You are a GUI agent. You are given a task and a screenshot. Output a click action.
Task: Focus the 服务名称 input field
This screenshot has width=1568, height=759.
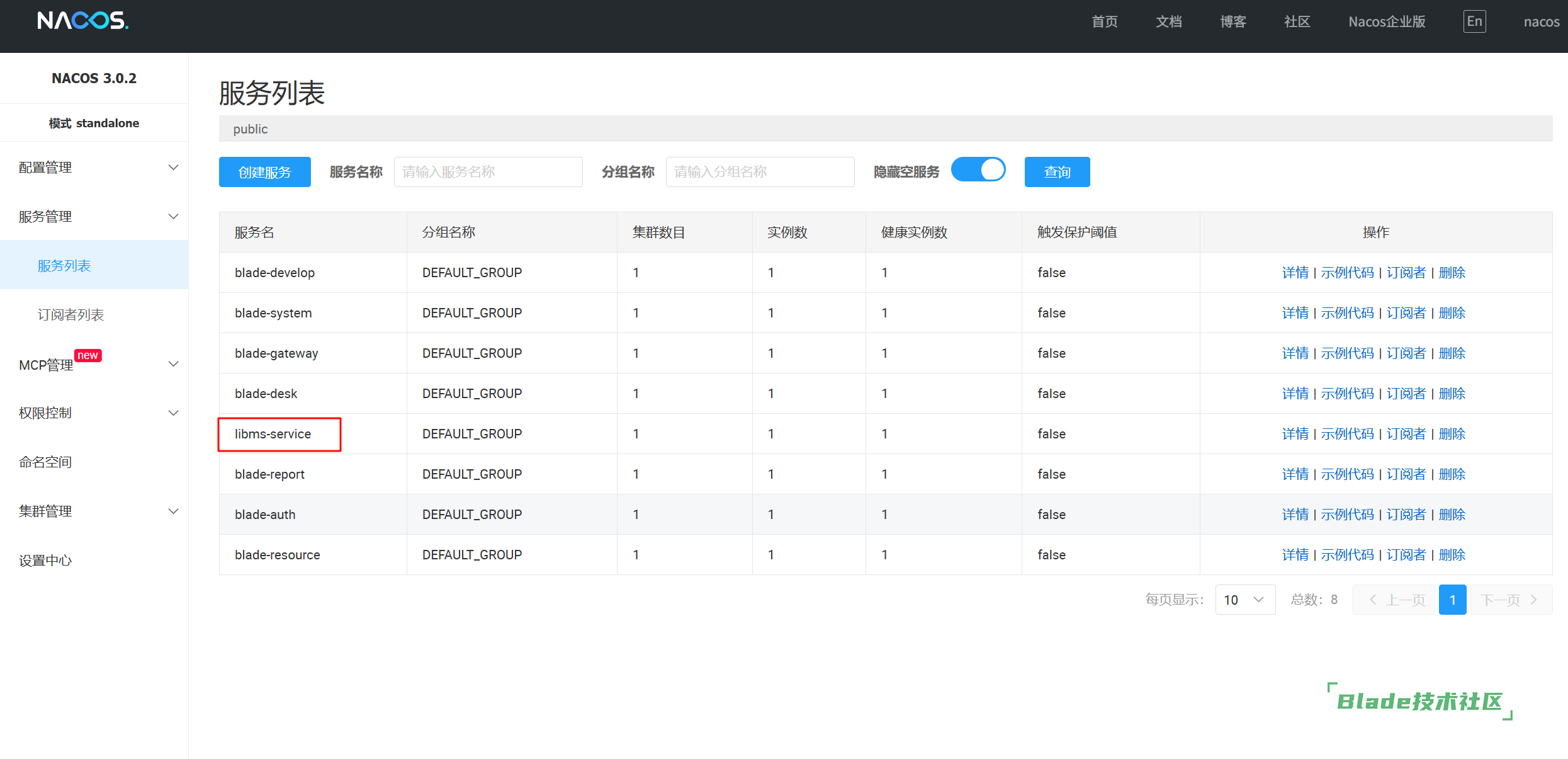point(488,172)
